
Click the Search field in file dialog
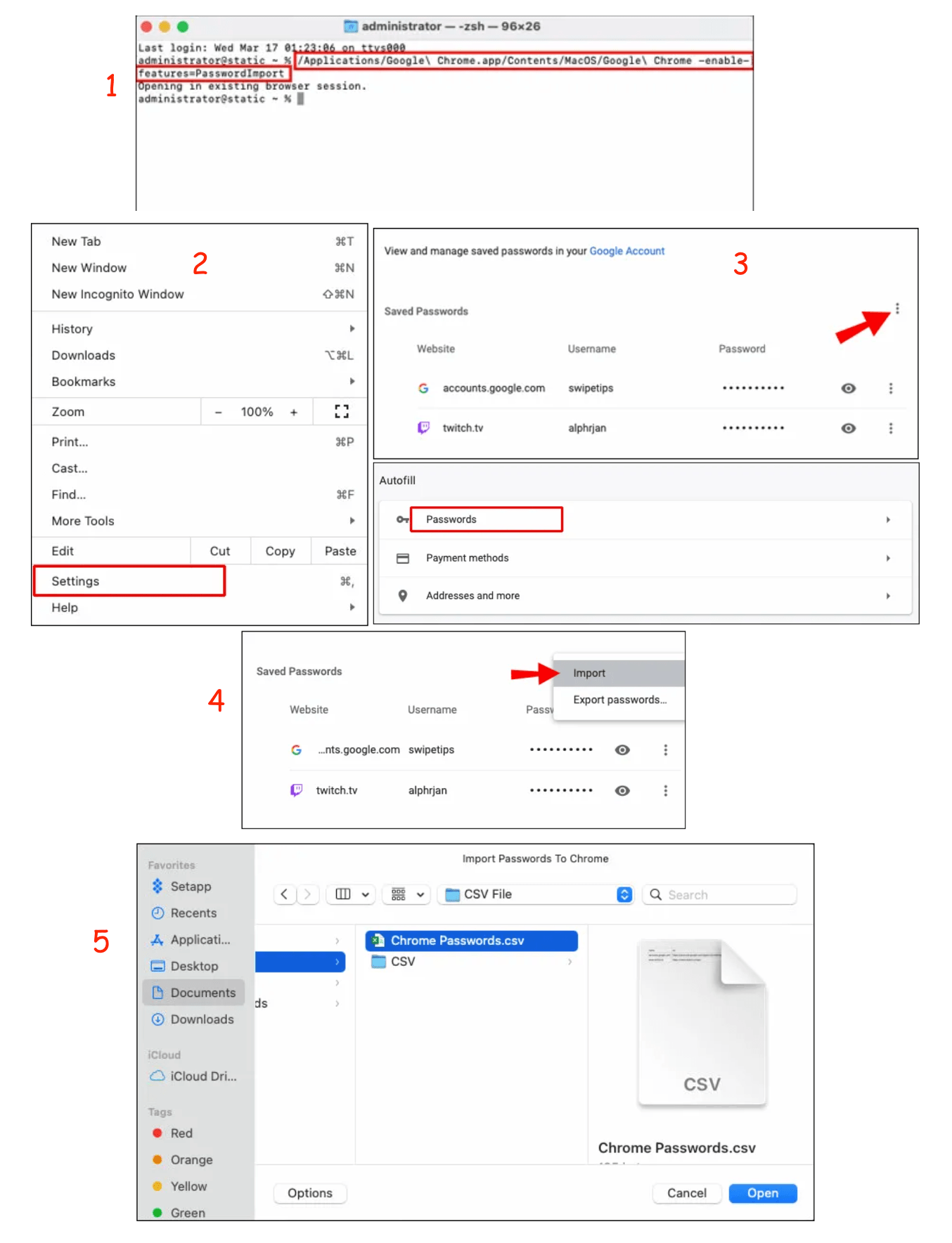click(x=720, y=895)
